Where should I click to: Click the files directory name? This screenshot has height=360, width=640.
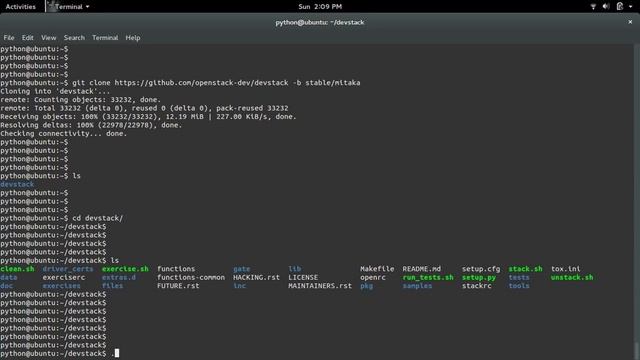(112, 286)
